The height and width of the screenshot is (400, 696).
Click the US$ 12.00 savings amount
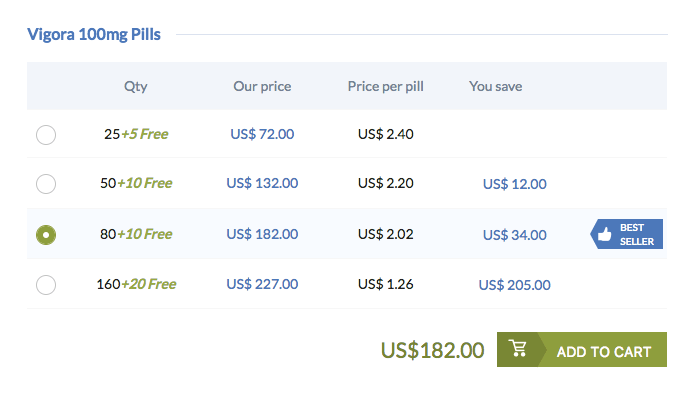click(514, 184)
